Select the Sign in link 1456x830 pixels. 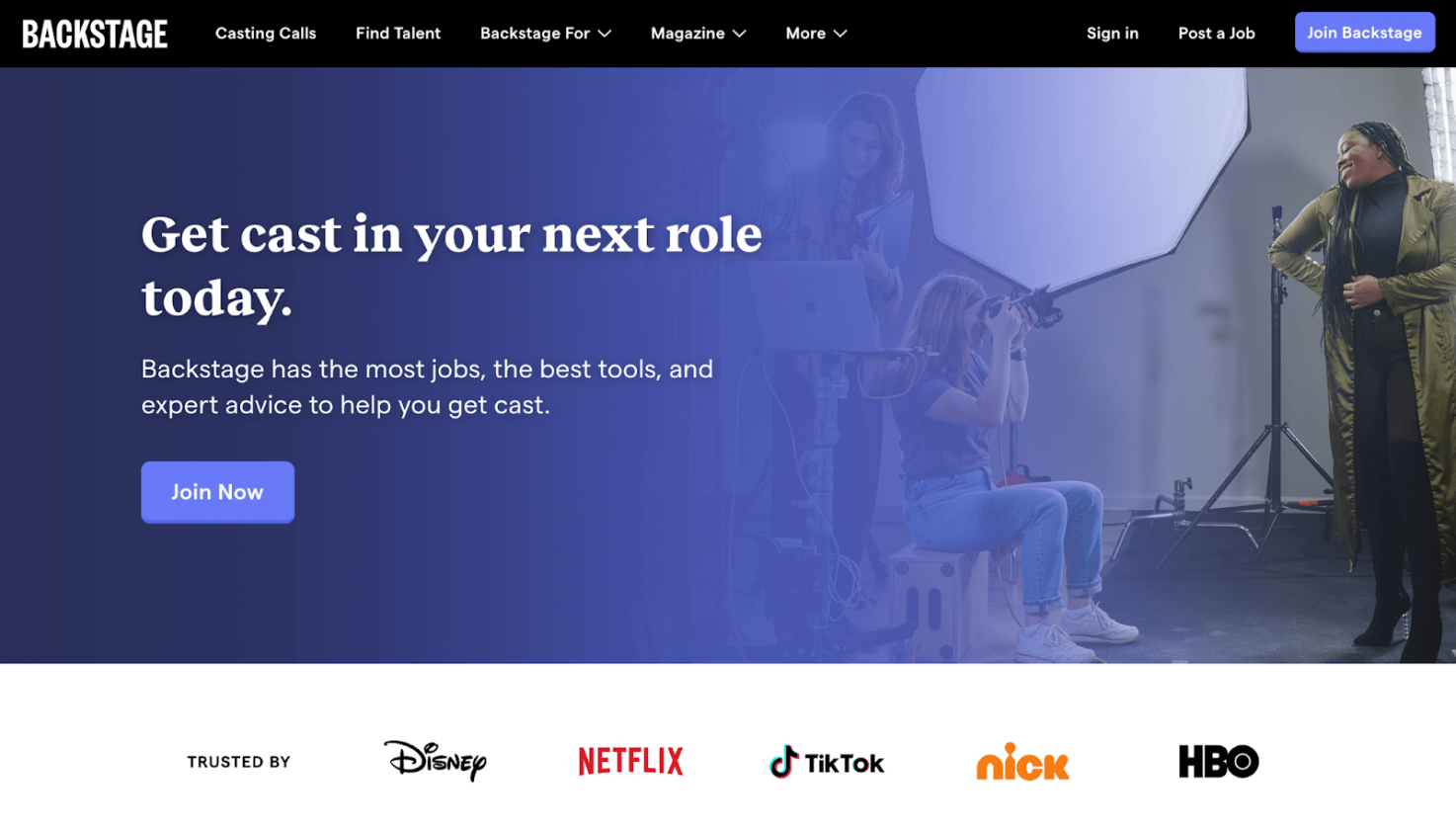[x=1112, y=34]
